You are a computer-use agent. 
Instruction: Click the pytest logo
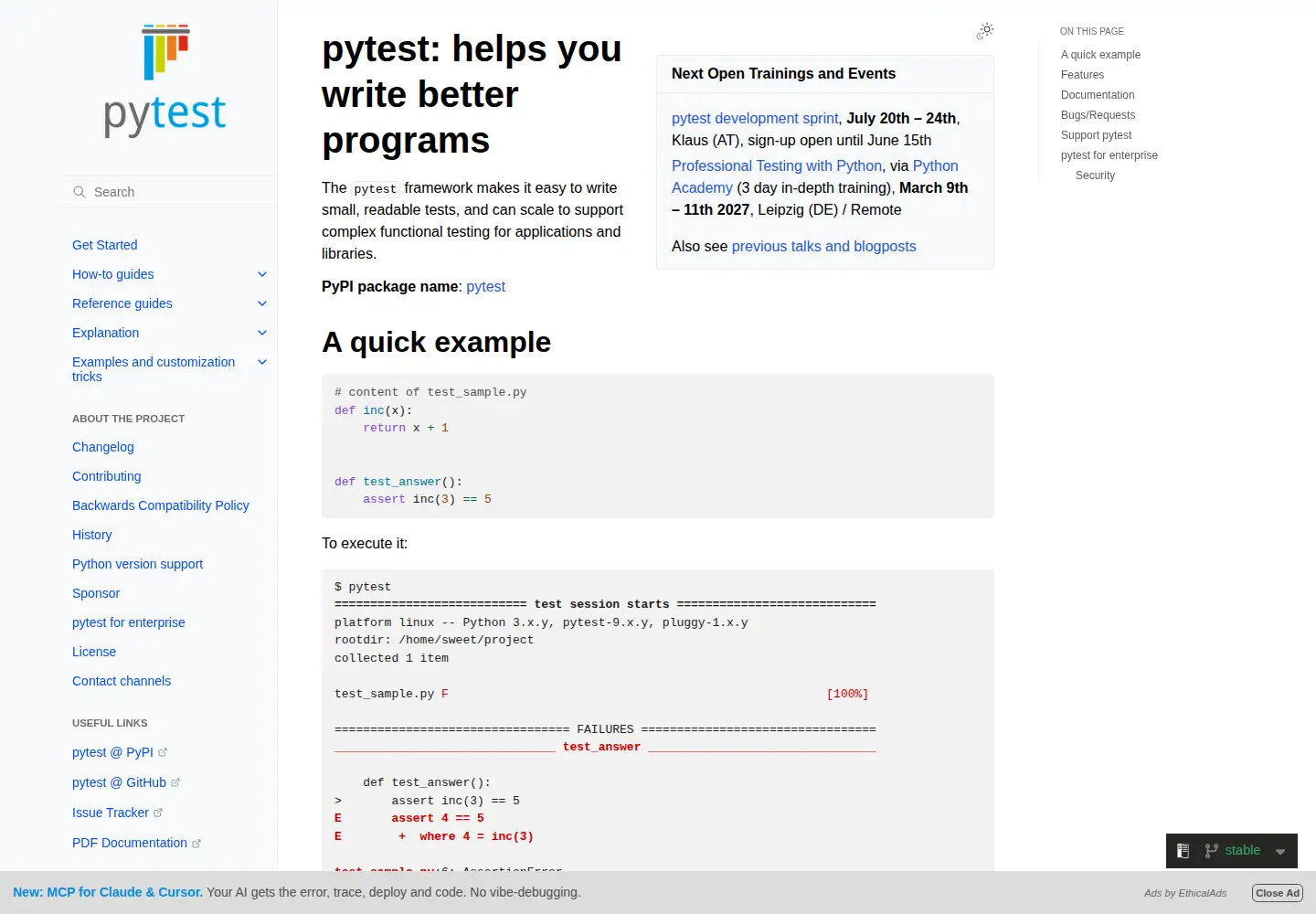[165, 80]
